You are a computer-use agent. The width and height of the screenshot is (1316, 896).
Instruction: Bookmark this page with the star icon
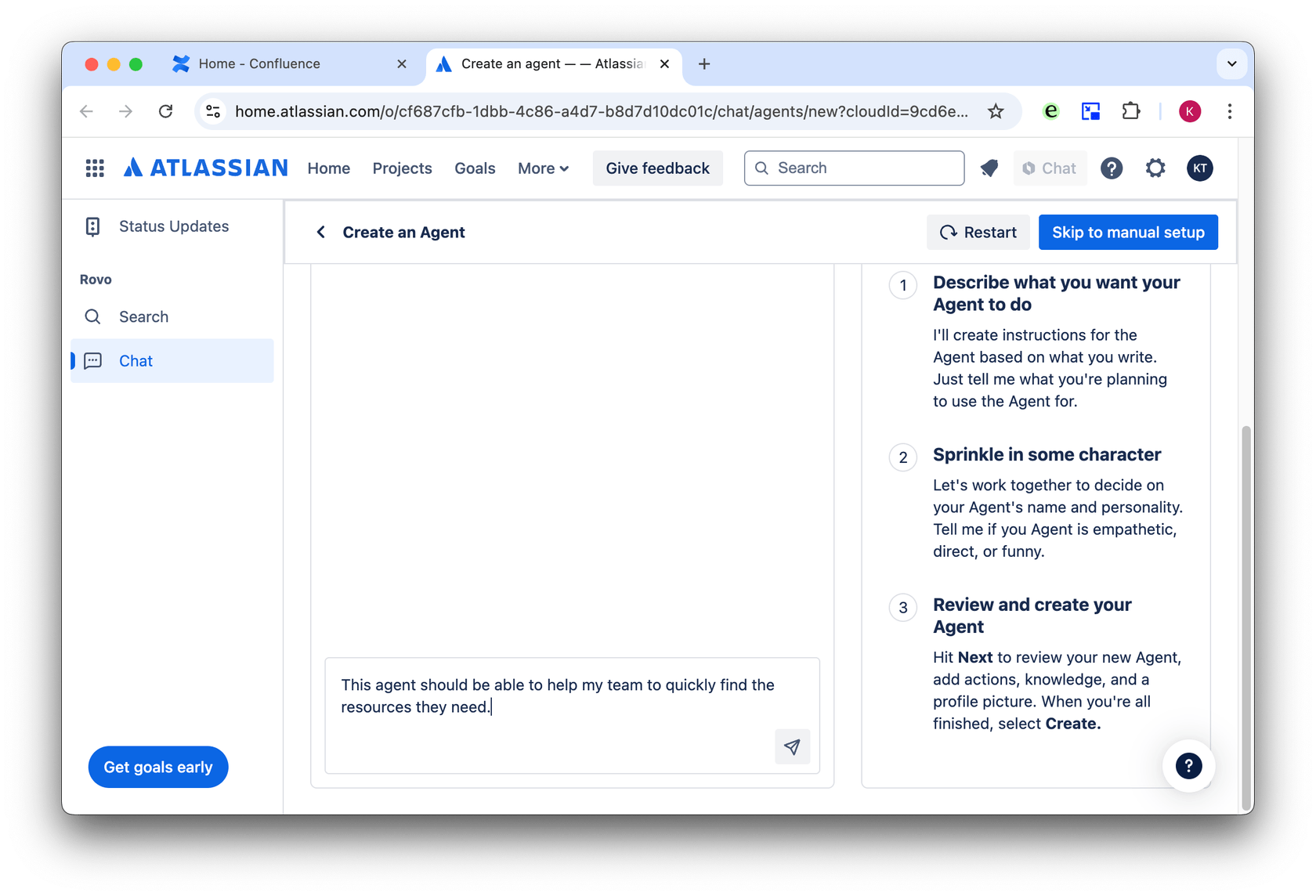coord(996,111)
